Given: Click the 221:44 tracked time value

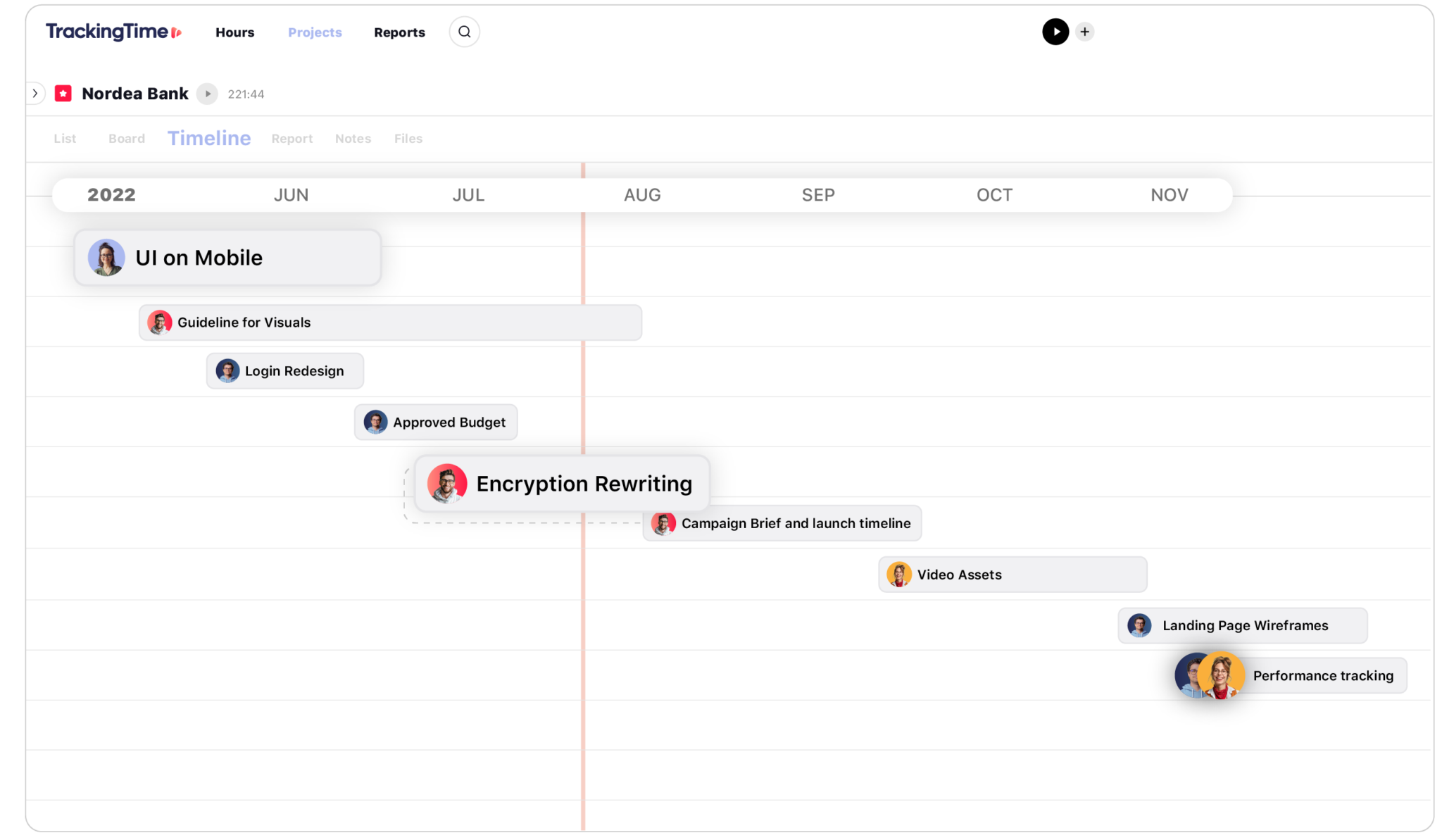Looking at the screenshot, I should pyautogui.click(x=246, y=94).
